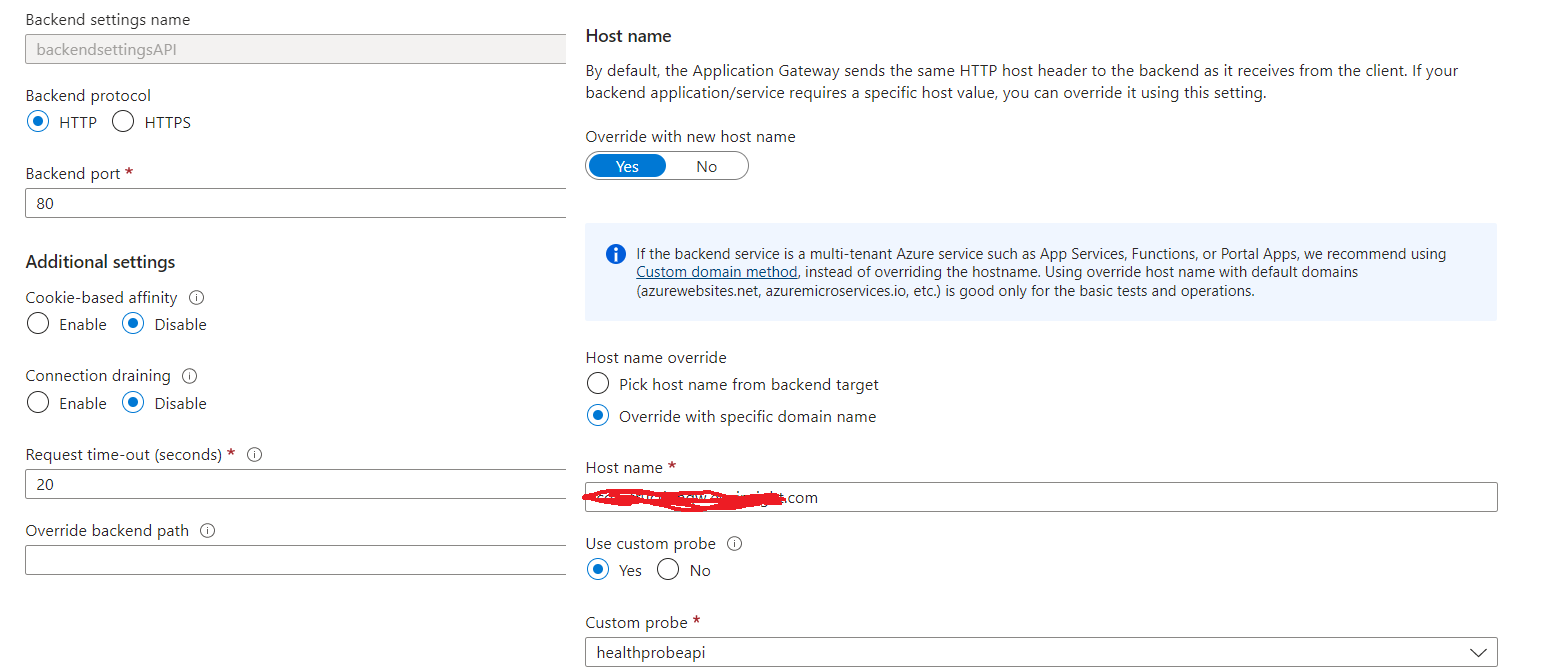Image resolution: width=1545 pixels, height=670 pixels.
Task: Enable cookie-based affinity
Action: coord(38,324)
